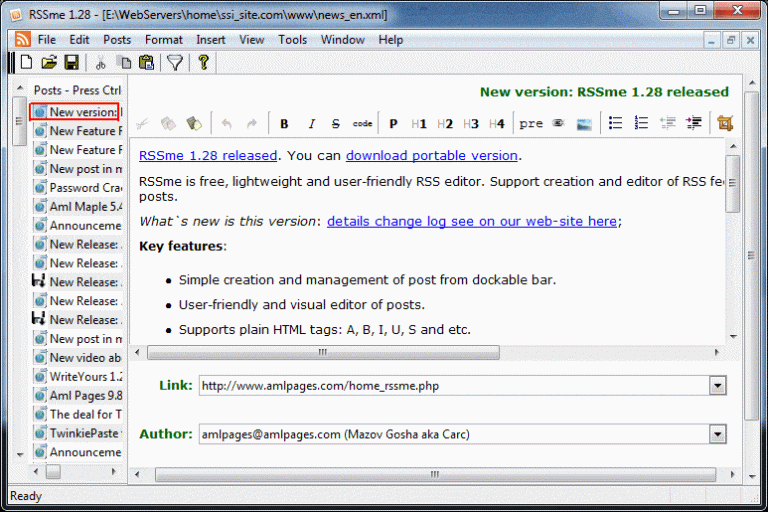Open the View menu
The width and height of the screenshot is (768, 512).
[251, 40]
